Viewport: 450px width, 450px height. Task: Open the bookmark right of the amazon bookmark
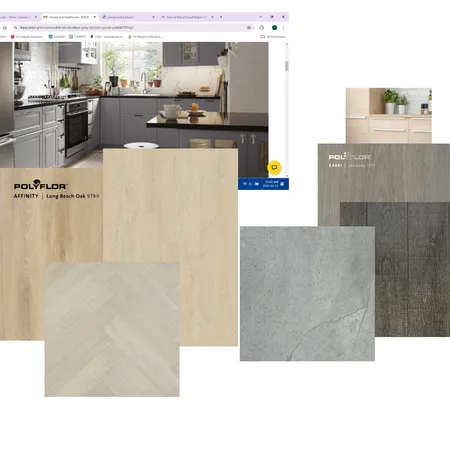point(145,37)
